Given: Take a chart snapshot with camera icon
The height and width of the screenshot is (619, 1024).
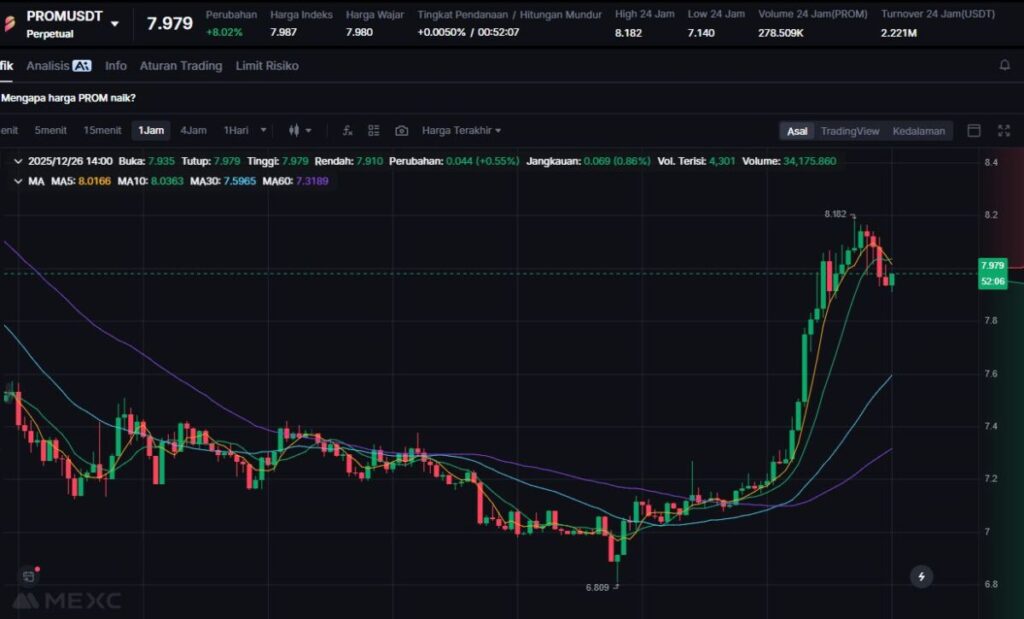Looking at the screenshot, I should tap(401, 131).
